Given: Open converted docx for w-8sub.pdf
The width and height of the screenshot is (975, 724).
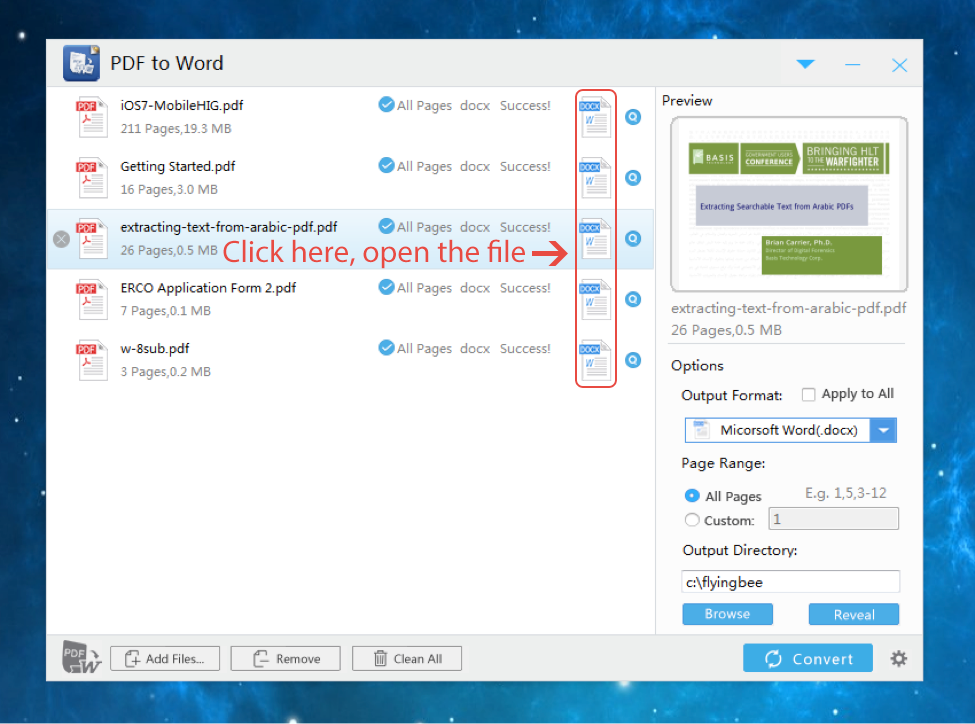Looking at the screenshot, I should click(x=595, y=361).
